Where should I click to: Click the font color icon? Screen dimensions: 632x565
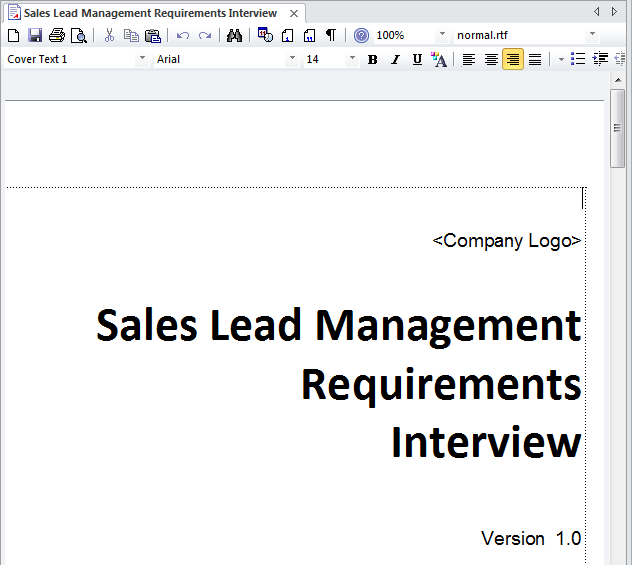[439, 60]
